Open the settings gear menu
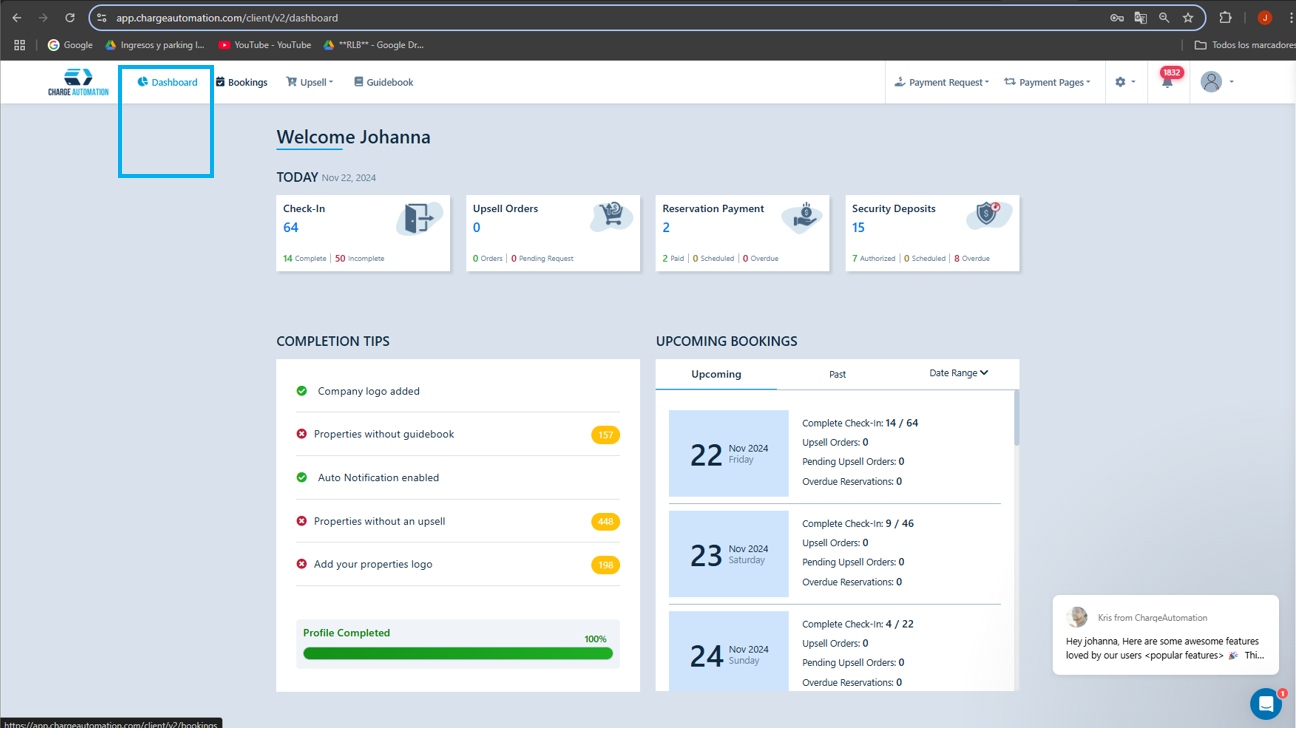 (x=1124, y=82)
